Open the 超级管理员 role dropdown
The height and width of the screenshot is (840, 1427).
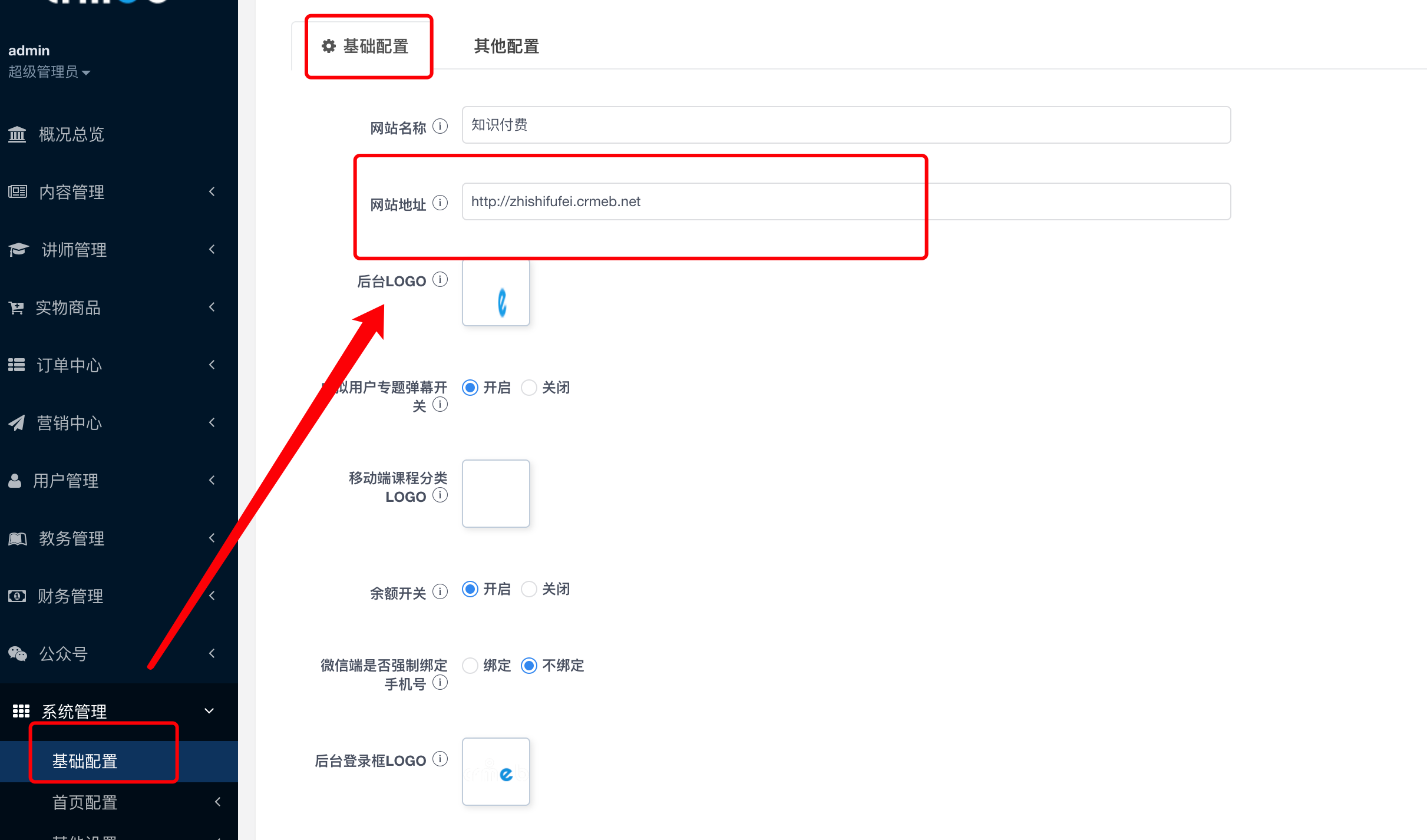(49, 72)
